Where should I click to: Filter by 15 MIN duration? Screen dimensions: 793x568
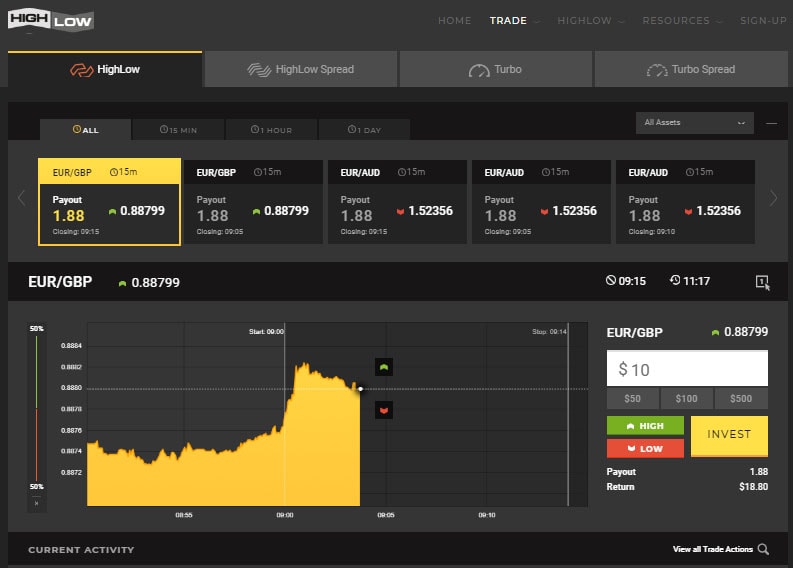[x=178, y=129]
